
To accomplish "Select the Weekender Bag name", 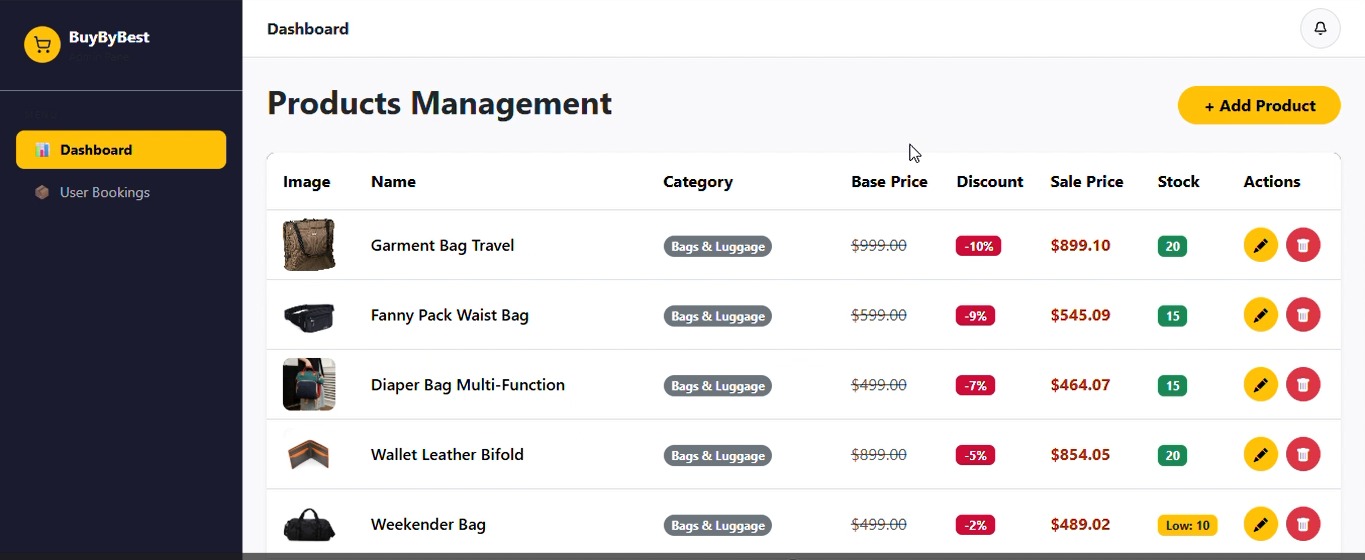I will click(x=428, y=524).
